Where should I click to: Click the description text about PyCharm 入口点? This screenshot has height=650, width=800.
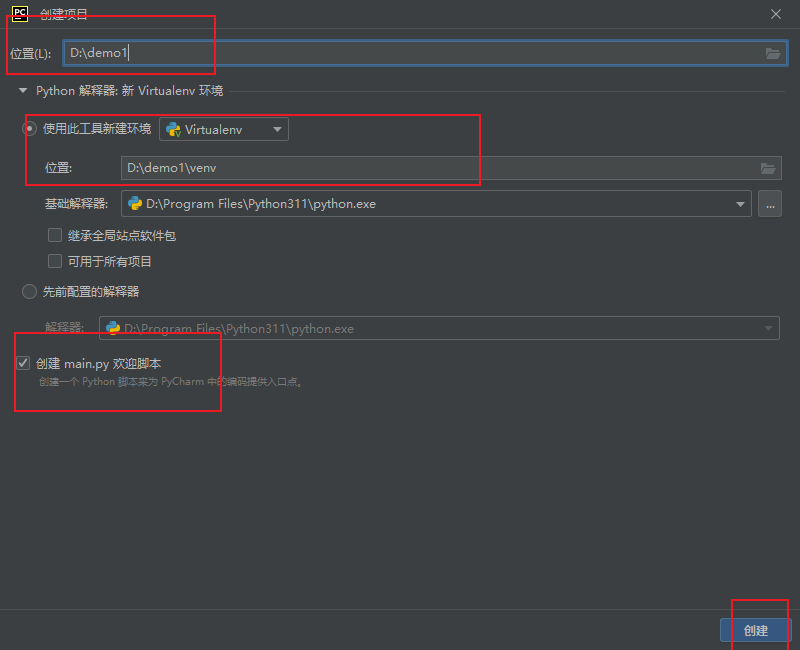171,382
